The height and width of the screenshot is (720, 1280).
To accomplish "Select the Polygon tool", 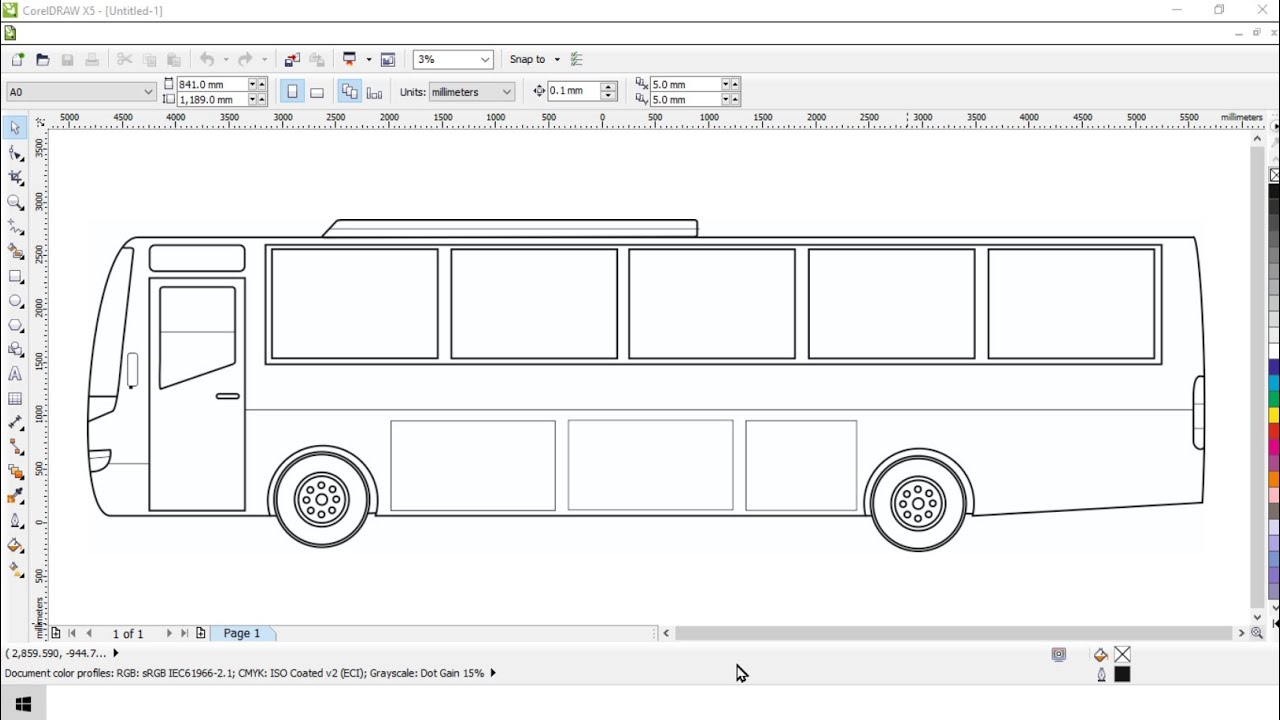I will pyautogui.click(x=15, y=325).
